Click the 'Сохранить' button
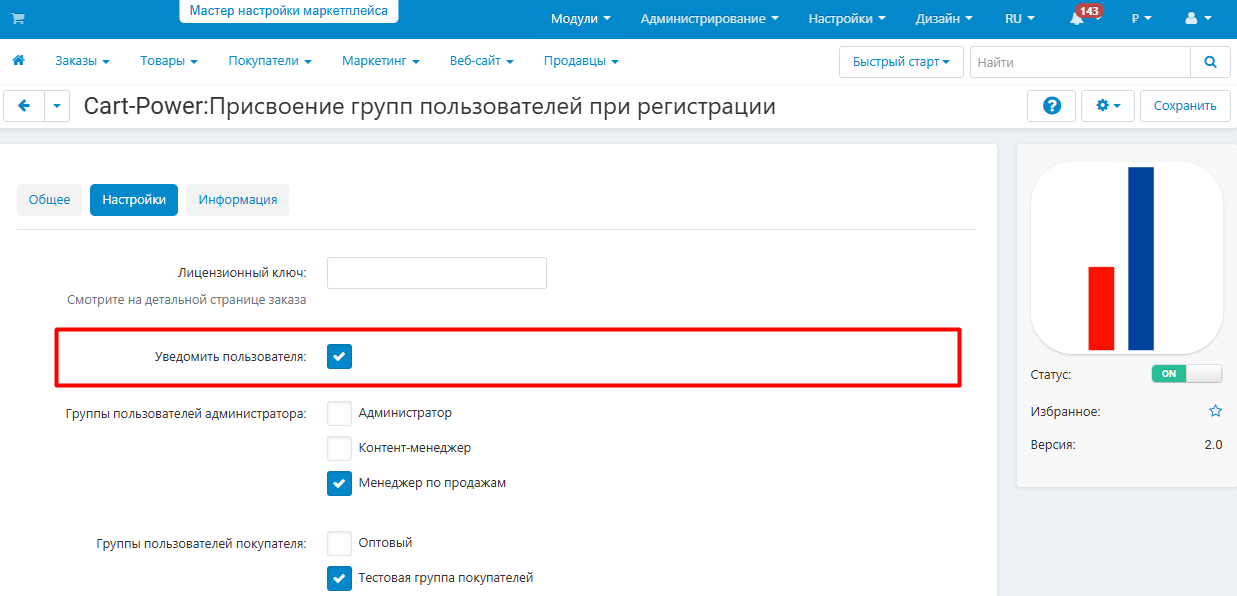1237x596 pixels. pos(1185,106)
